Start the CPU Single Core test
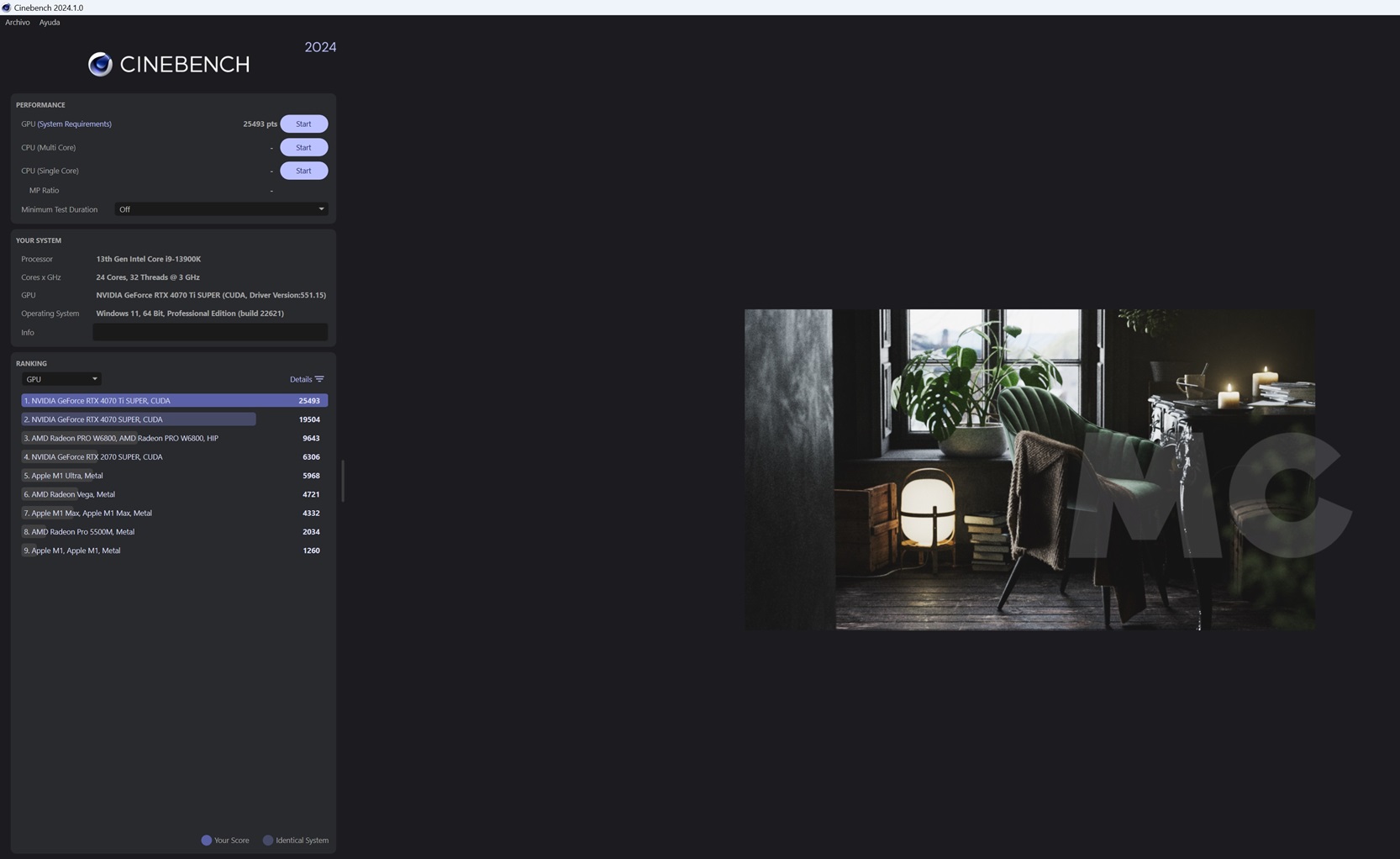This screenshot has height=859, width=1400. 303,171
